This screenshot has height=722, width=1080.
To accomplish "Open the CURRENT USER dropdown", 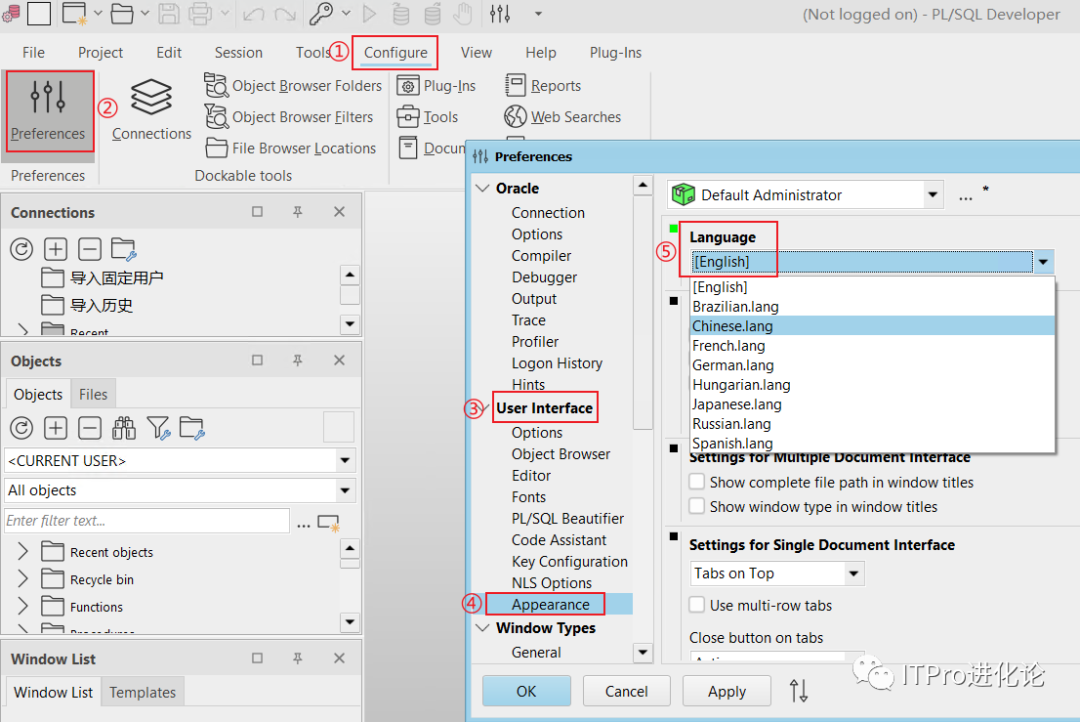I will click(345, 460).
